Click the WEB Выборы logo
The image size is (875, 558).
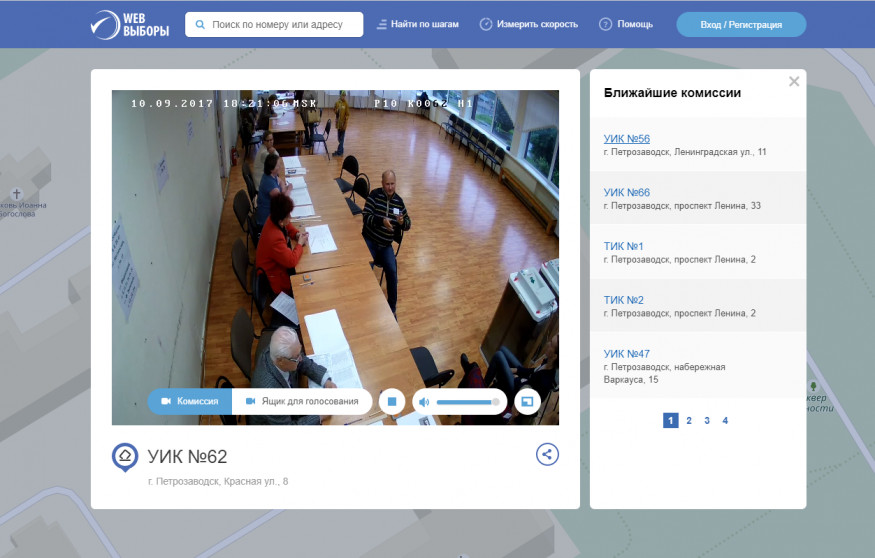[x=129, y=24]
